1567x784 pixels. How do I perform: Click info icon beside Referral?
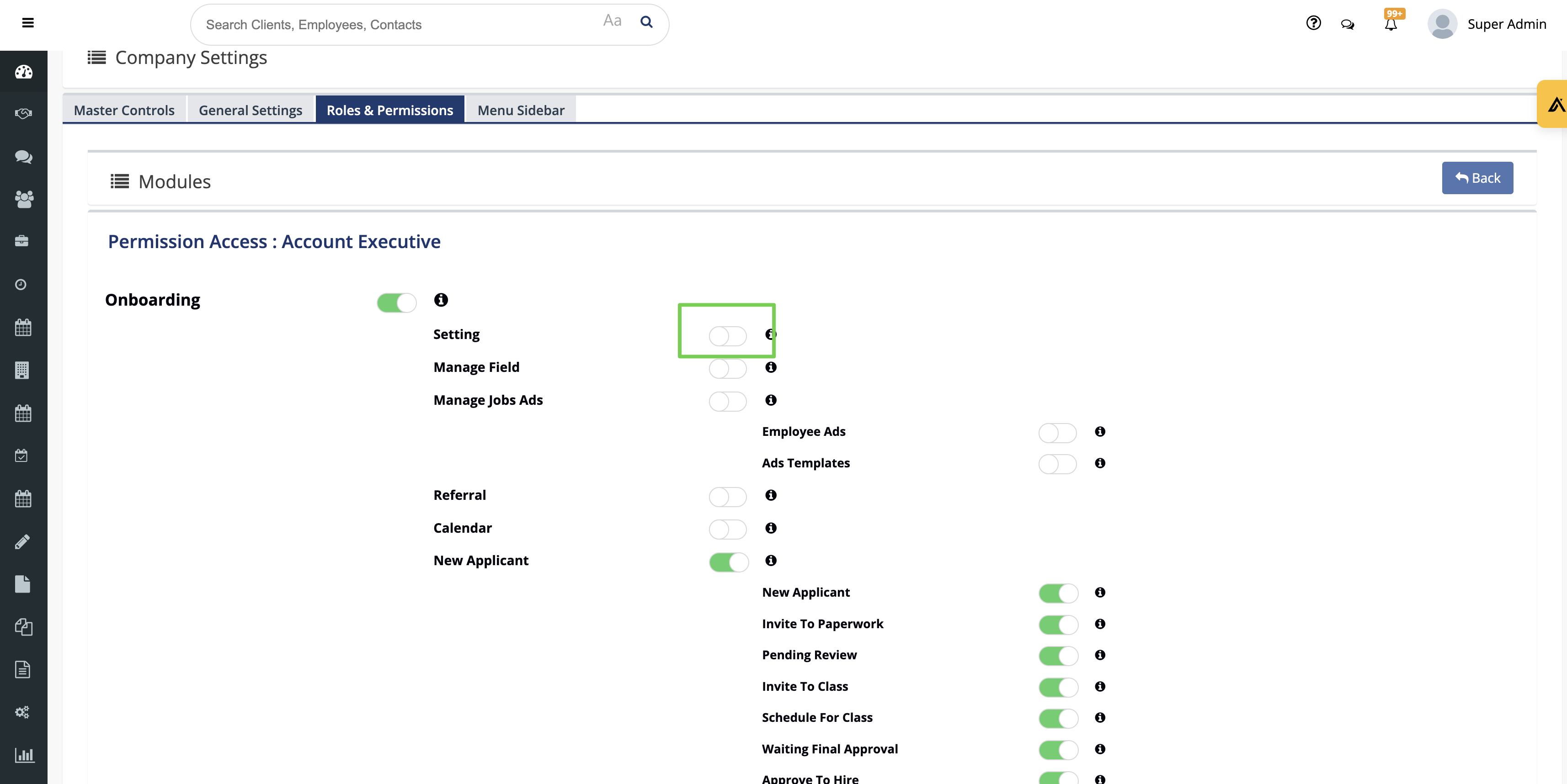click(x=771, y=495)
